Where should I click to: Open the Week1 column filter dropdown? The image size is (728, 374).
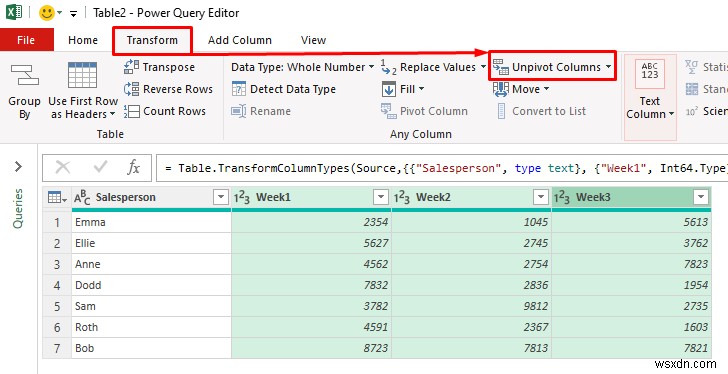380,198
